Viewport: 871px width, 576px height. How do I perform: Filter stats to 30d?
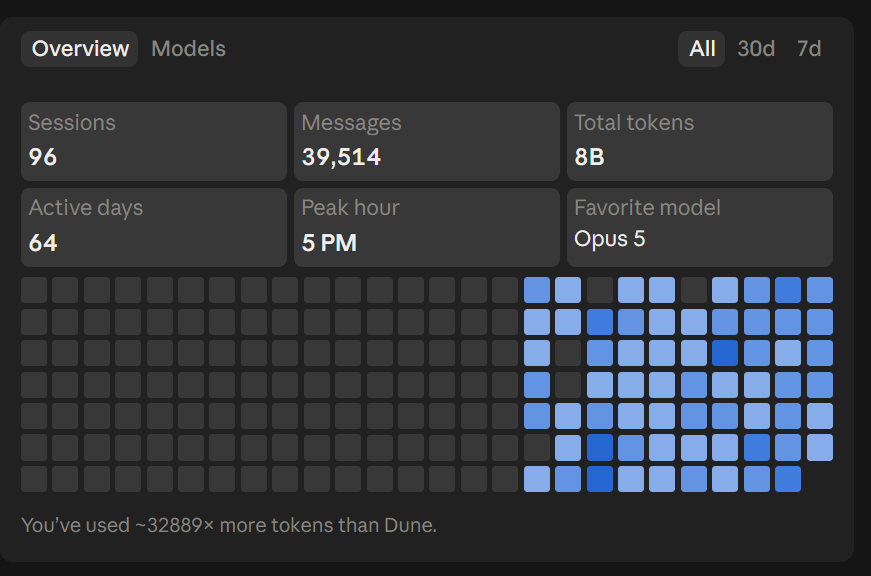pos(756,49)
